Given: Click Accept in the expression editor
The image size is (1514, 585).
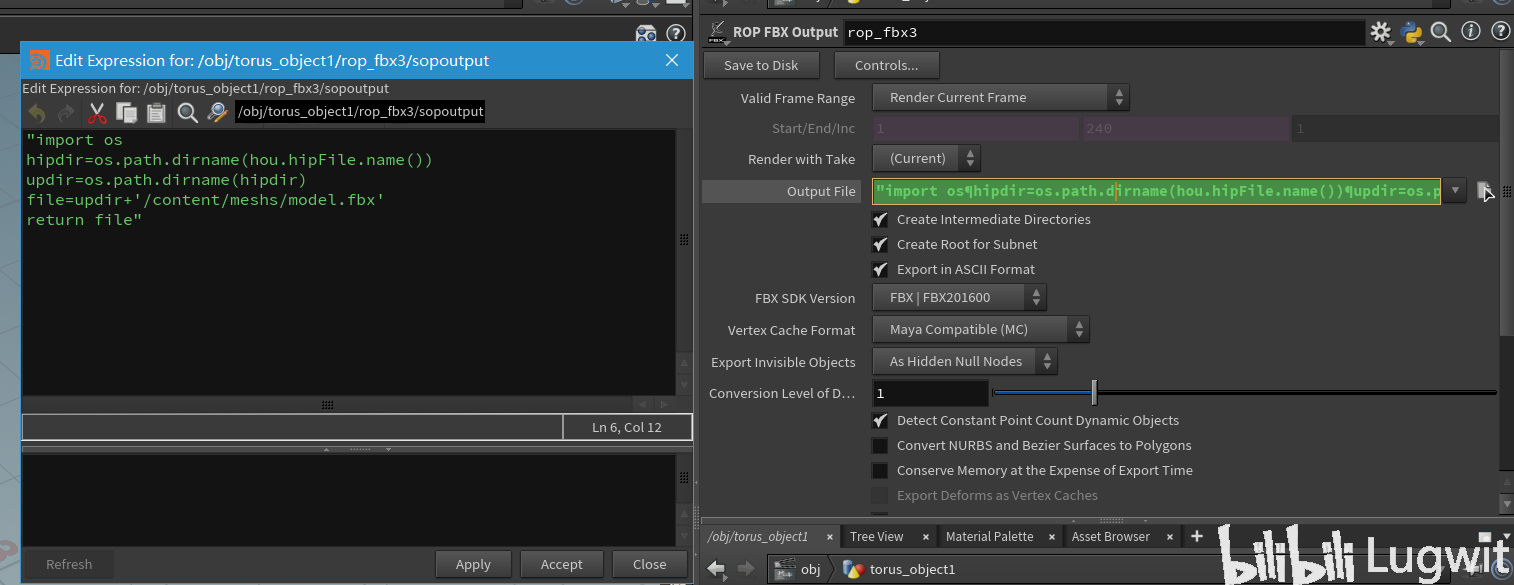Looking at the screenshot, I should 562,564.
